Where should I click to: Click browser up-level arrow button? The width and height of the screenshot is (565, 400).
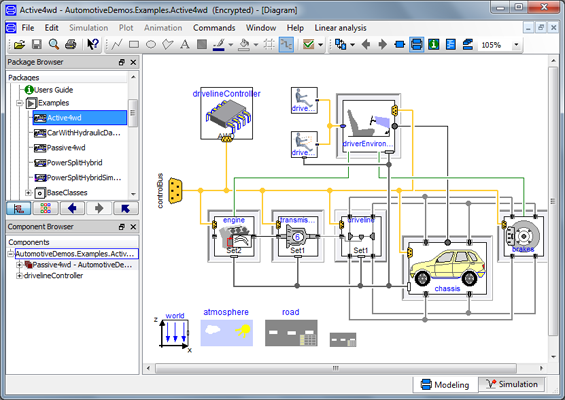[x=125, y=208]
